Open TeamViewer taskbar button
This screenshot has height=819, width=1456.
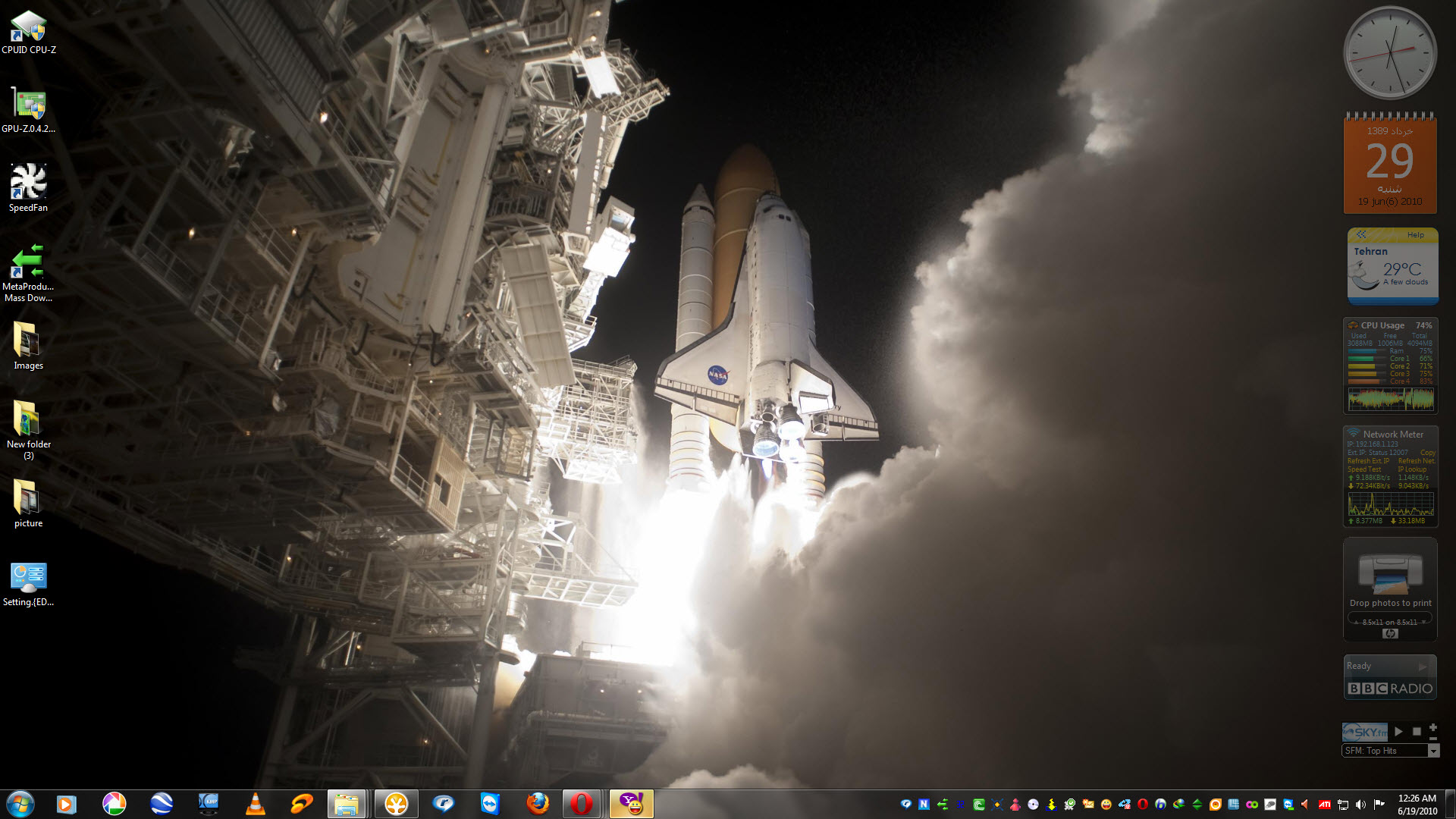(491, 804)
